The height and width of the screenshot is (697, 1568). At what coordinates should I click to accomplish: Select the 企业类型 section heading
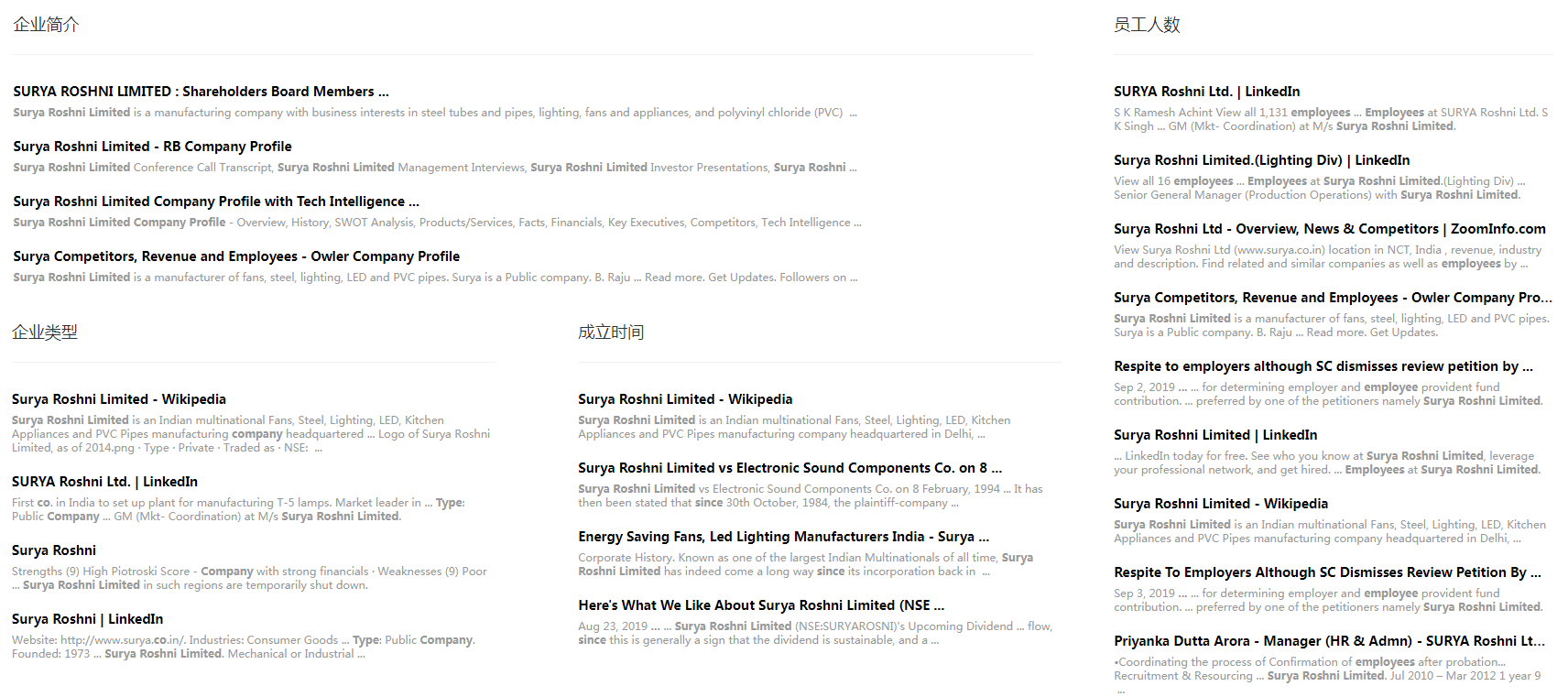45,332
